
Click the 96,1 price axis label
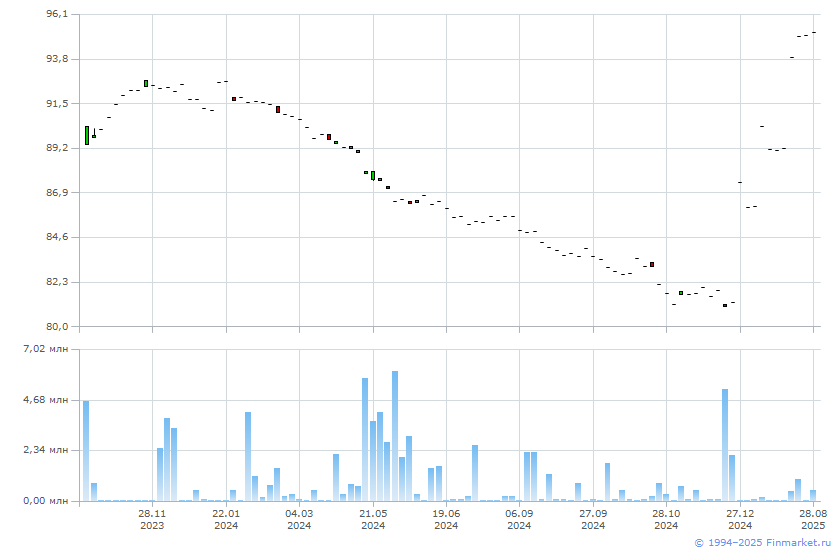coord(57,14)
